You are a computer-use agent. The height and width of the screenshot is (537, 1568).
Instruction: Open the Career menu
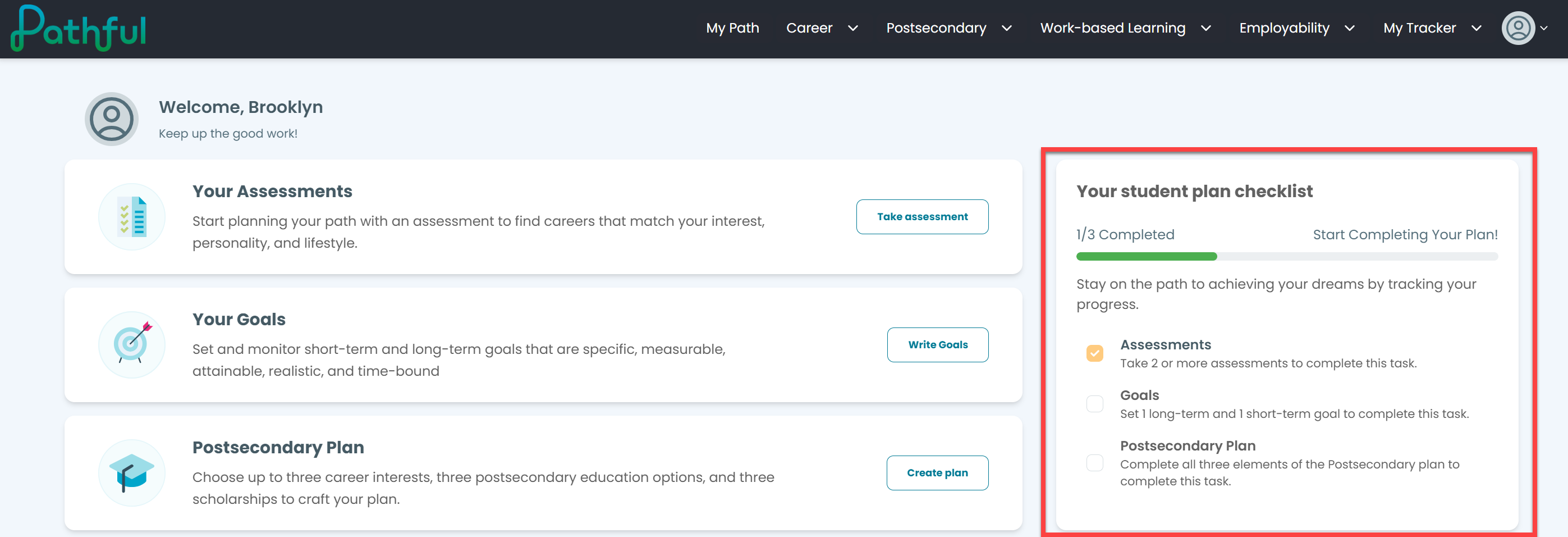pos(809,28)
